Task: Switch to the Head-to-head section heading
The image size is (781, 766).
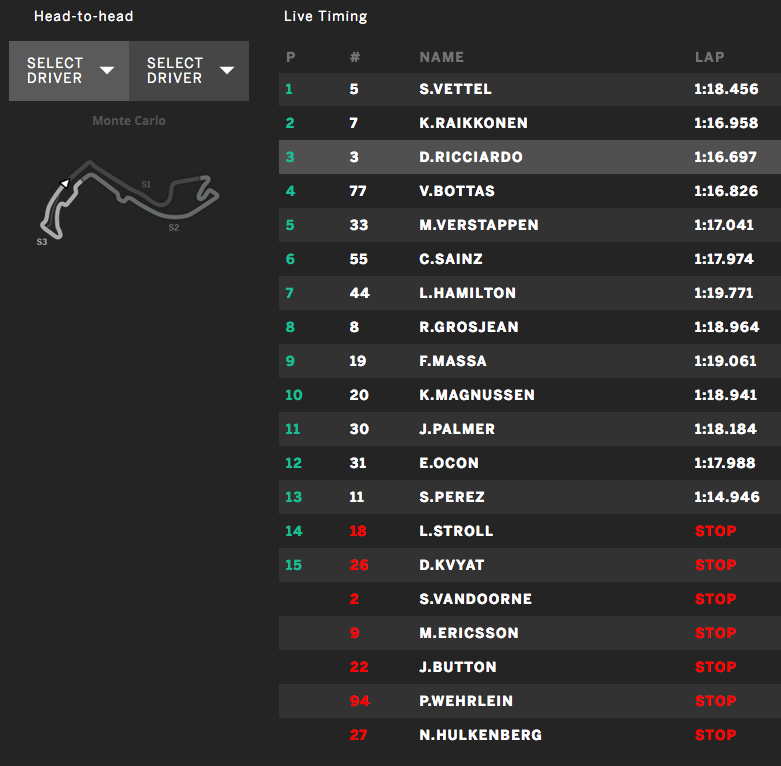Action: [x=83, y=16]
